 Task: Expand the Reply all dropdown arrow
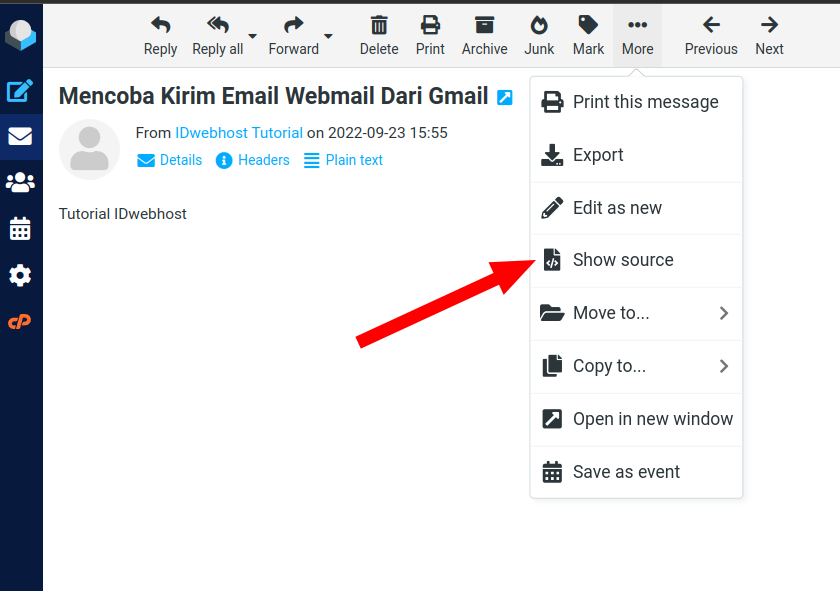253,36
